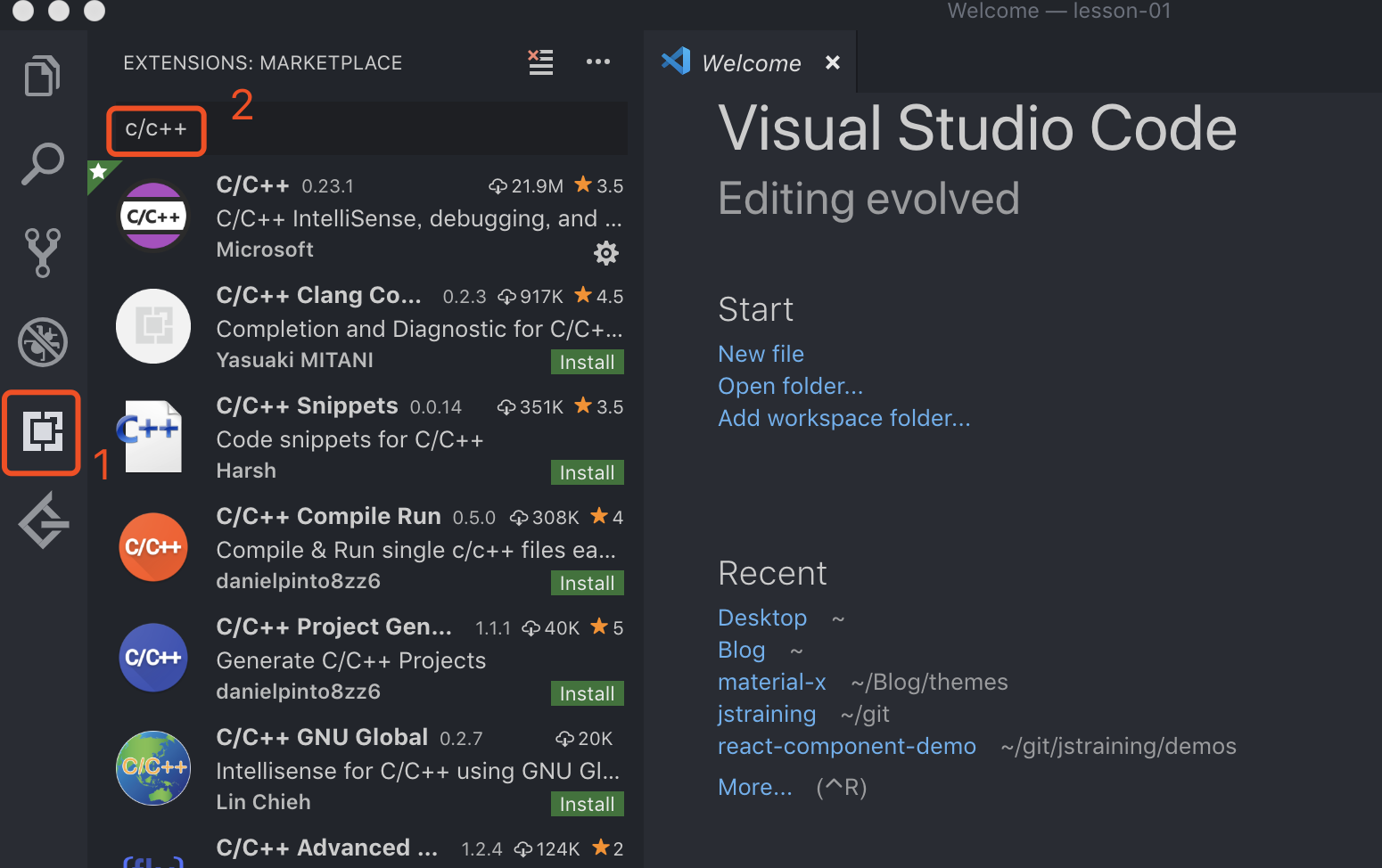1382x868 pixels.
Task: Open the Debug view in activity bar
Action: pos(42,342)
